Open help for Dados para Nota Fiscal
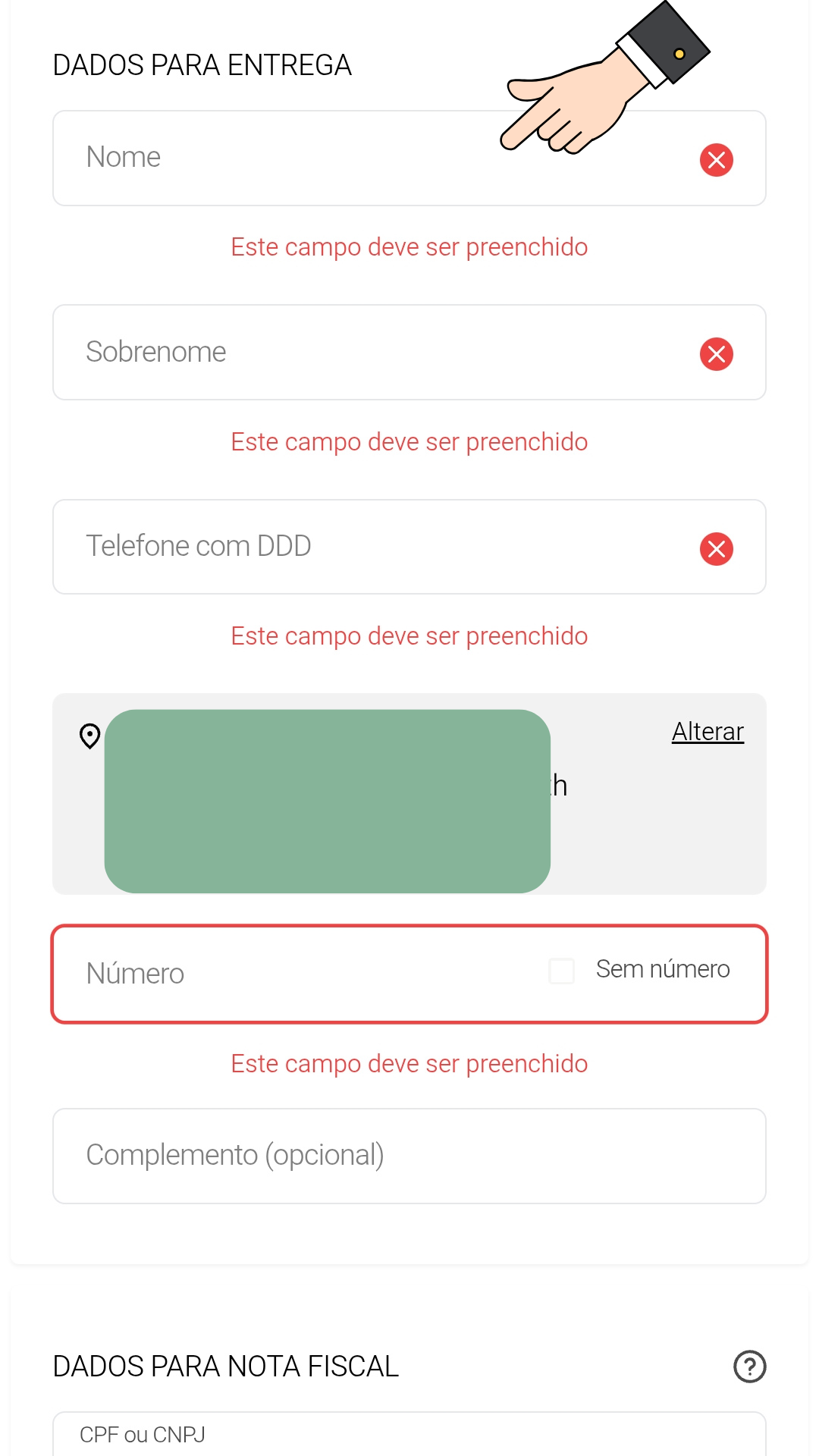This screenshot has width=819, height=1456. (x=749, y=1367)
